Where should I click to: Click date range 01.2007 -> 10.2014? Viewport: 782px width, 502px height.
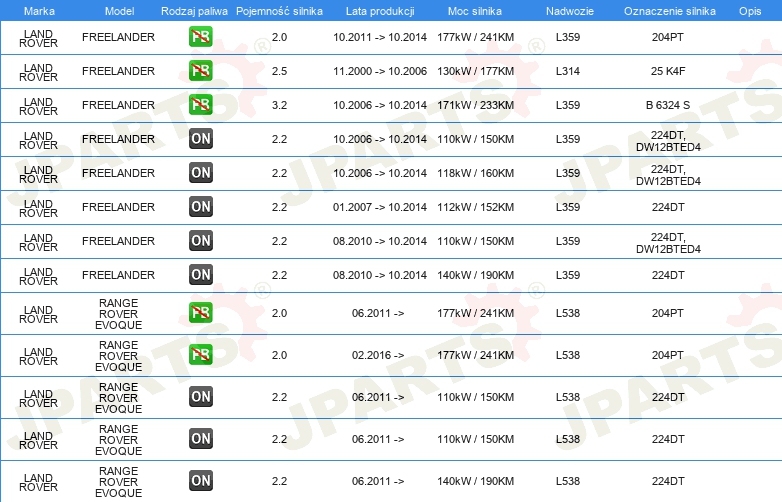point(380,207)
